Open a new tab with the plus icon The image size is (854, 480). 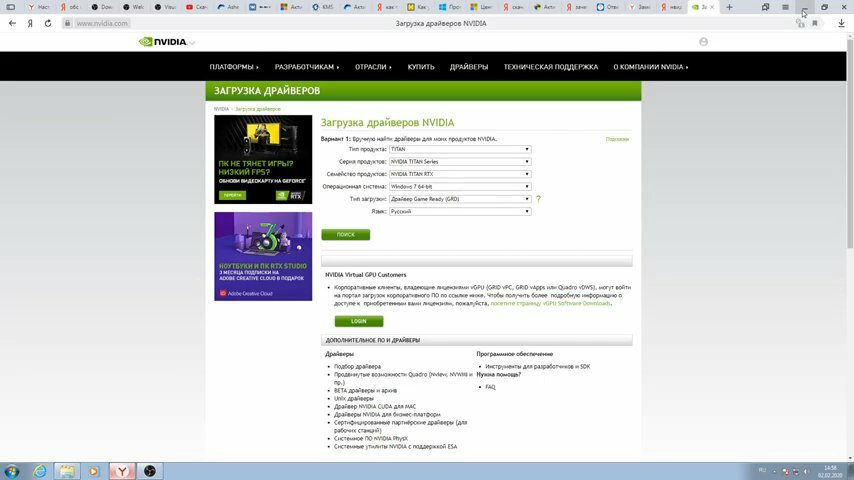pyautogui.click(x=729, y=7)
